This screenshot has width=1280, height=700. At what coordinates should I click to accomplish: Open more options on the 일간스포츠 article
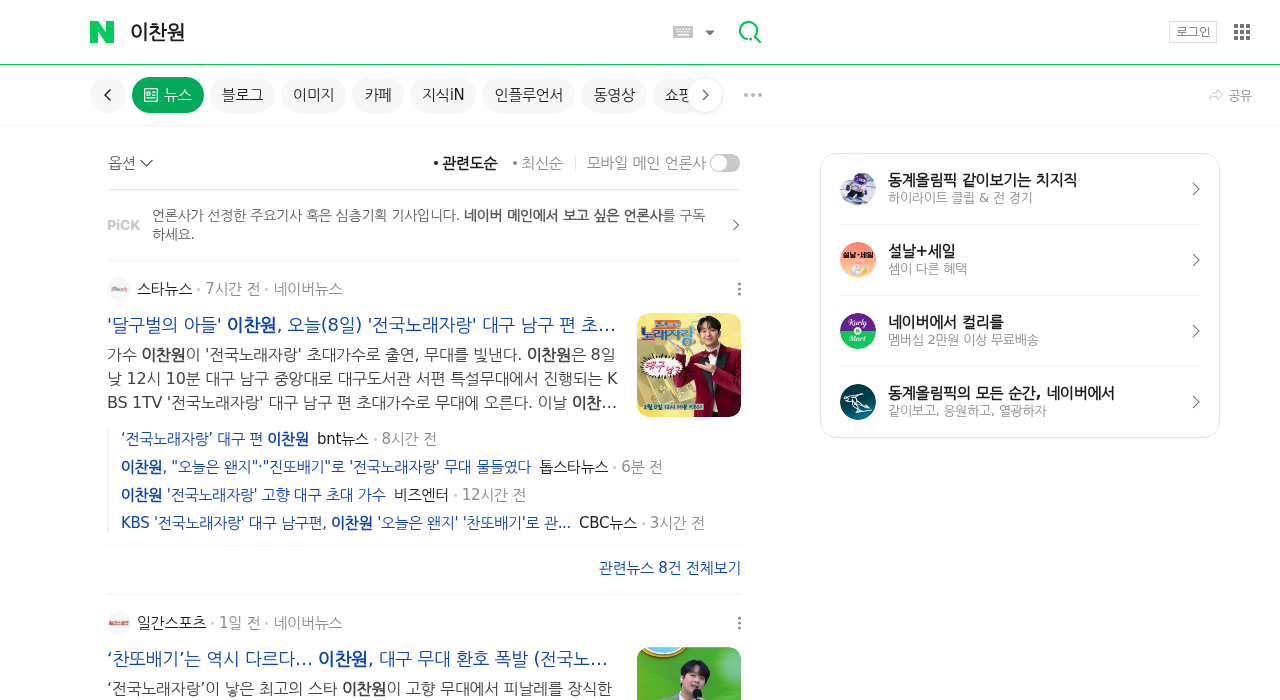click(x=739, y=622)
